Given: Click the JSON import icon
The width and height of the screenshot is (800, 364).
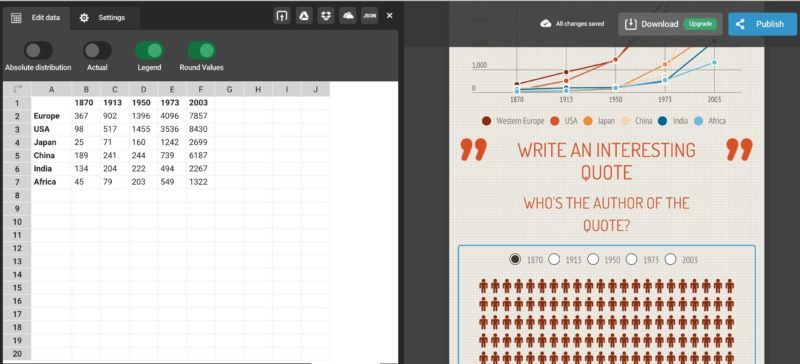Looking at the screenshot, I should (370, 16).
